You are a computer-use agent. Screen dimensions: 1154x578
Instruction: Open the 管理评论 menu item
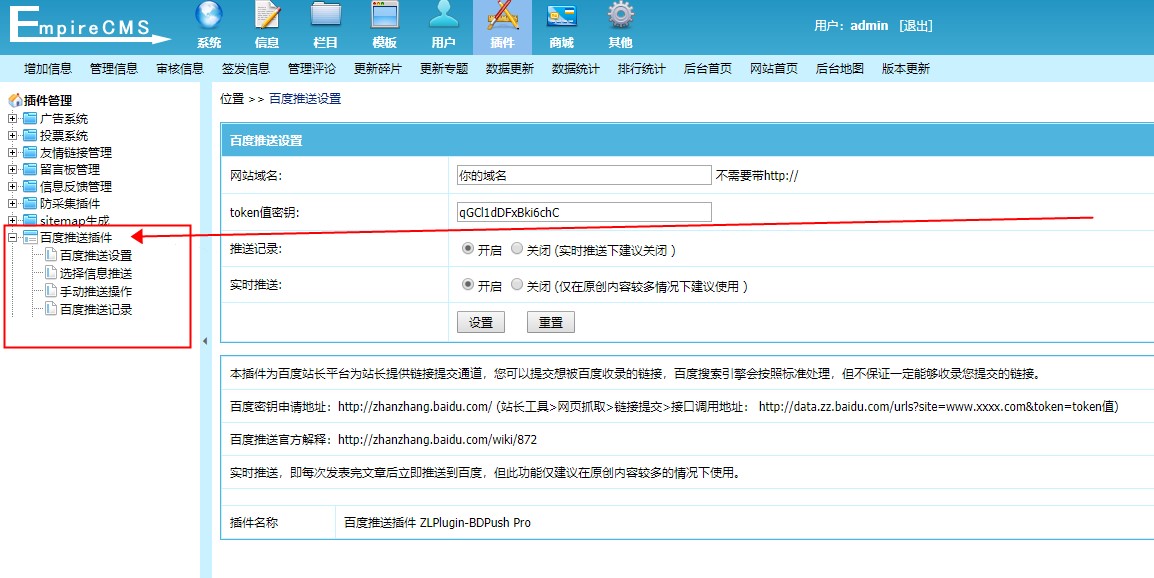tap(312, 68)
